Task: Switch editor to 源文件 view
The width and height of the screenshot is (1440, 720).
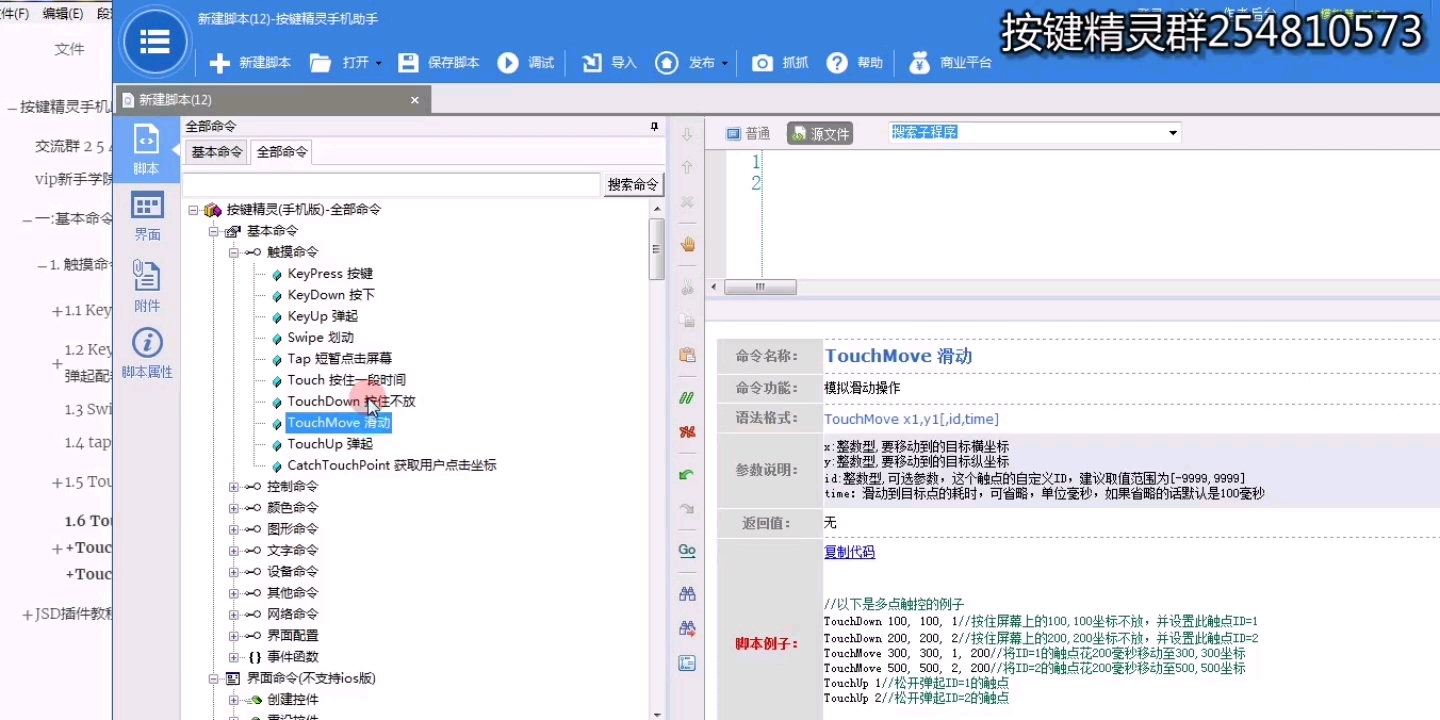Action: coord(820,133)
